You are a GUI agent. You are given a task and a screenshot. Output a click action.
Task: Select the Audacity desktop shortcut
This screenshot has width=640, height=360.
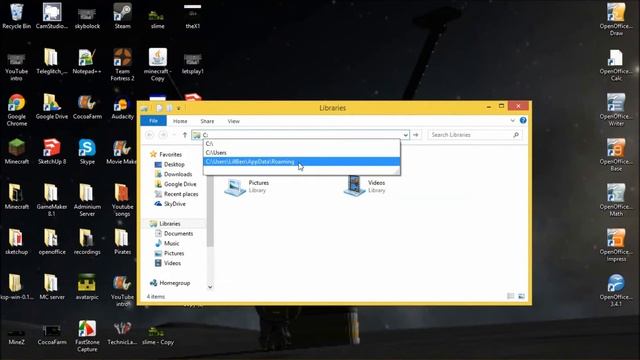point(122,107)
